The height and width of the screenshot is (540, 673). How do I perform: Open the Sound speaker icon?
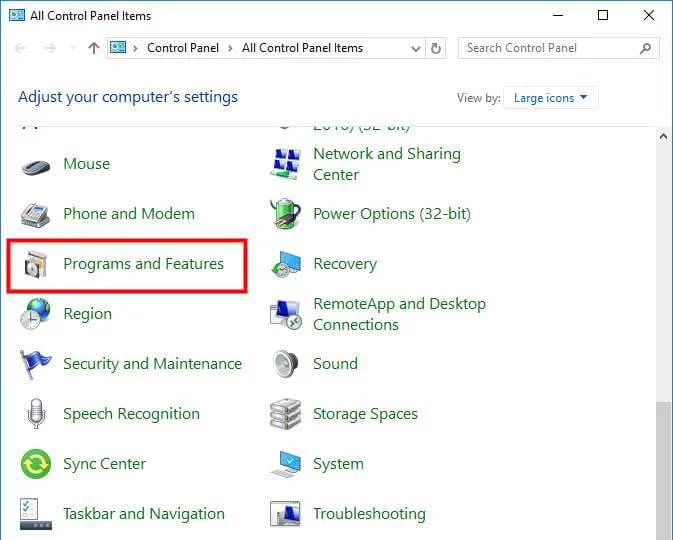click(285, 364)
